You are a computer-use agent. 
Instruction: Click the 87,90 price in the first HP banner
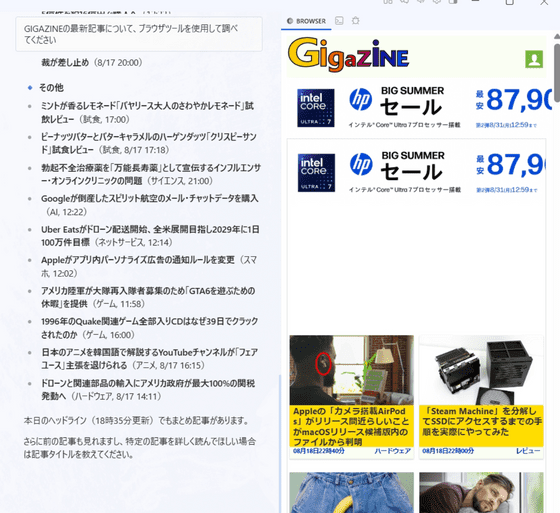pos(519,100)
